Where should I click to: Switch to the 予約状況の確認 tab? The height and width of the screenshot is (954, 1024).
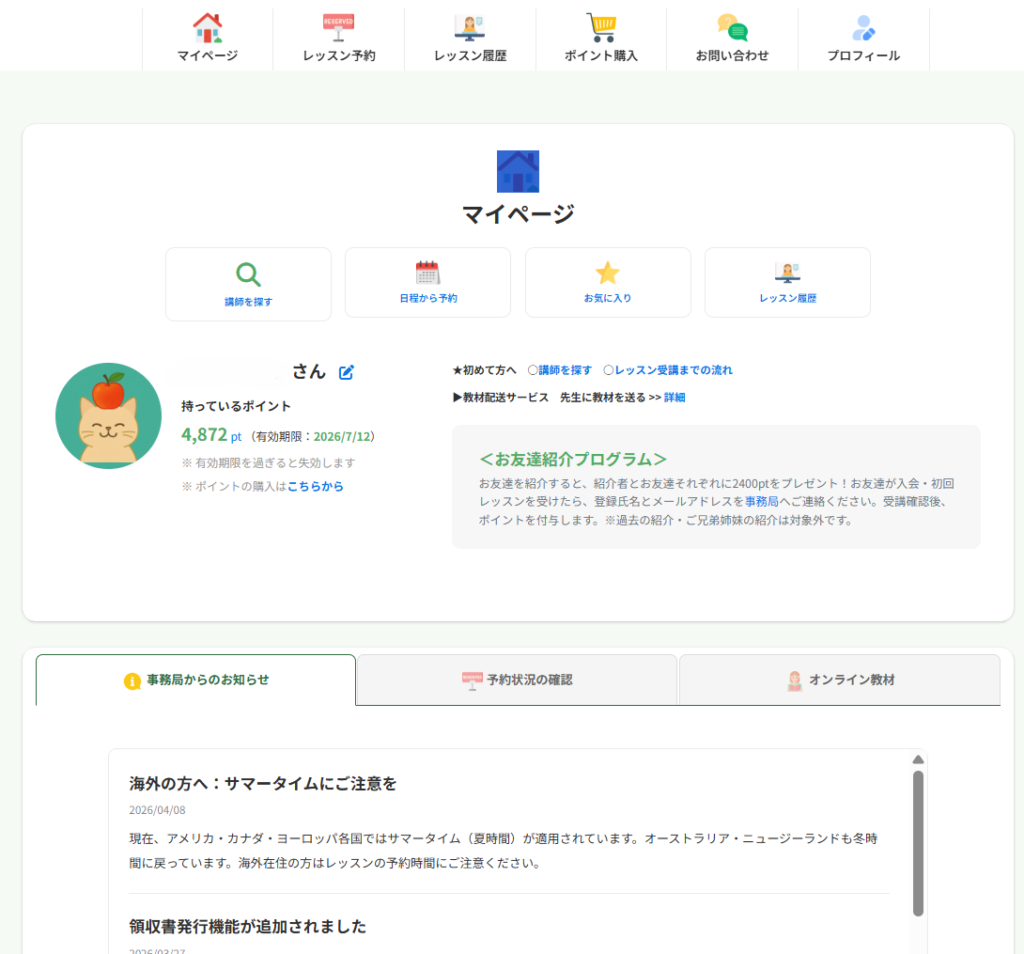tap(517, 680)
